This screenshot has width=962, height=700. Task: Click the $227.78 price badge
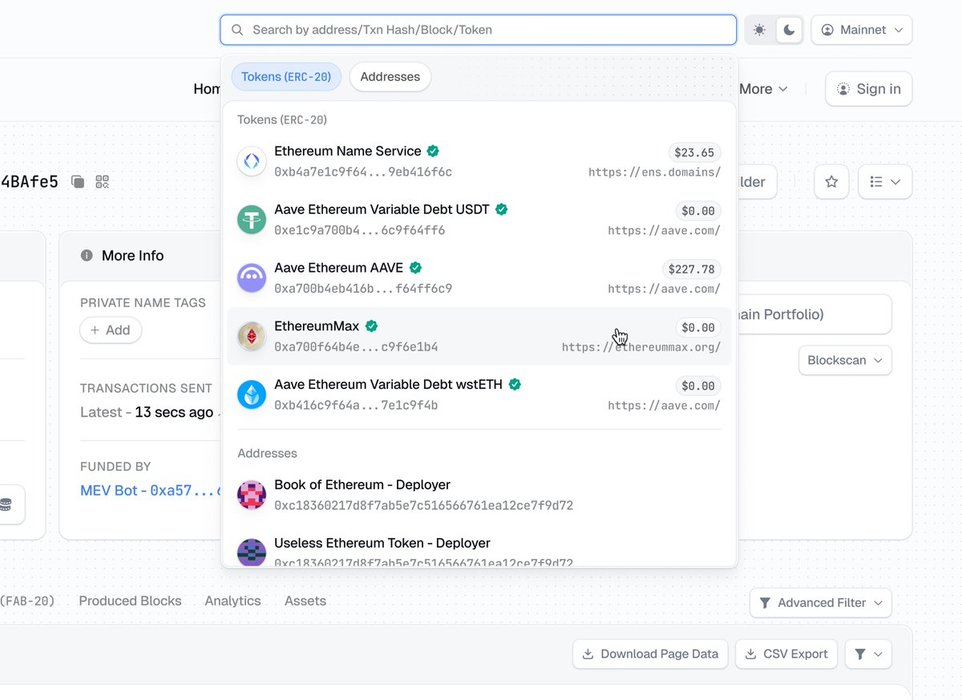[691, 269]
